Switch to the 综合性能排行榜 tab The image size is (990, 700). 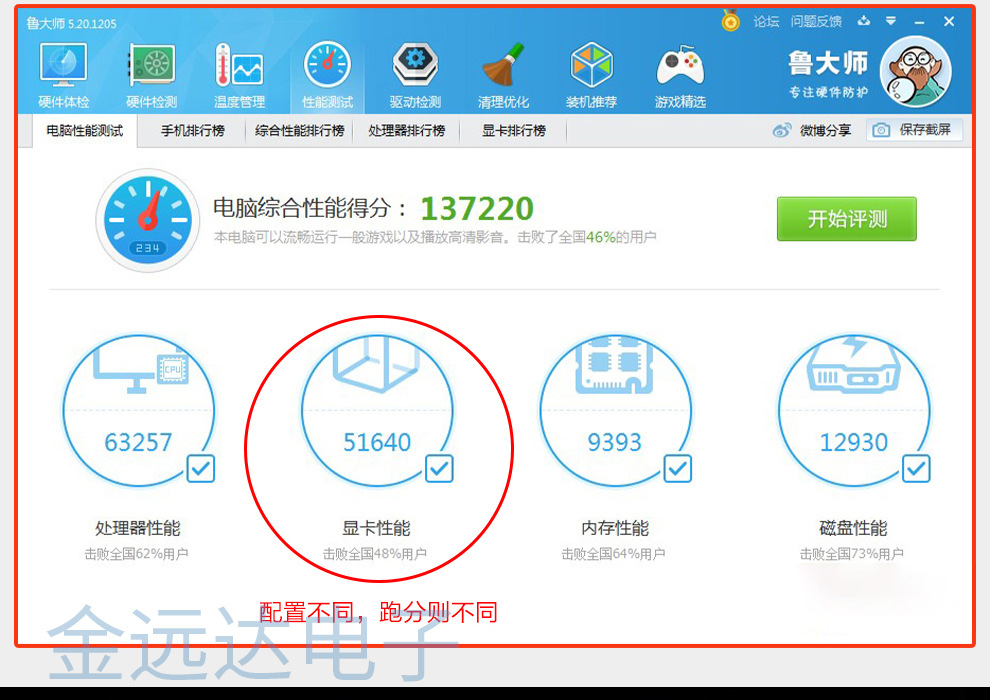click(299, 131)
